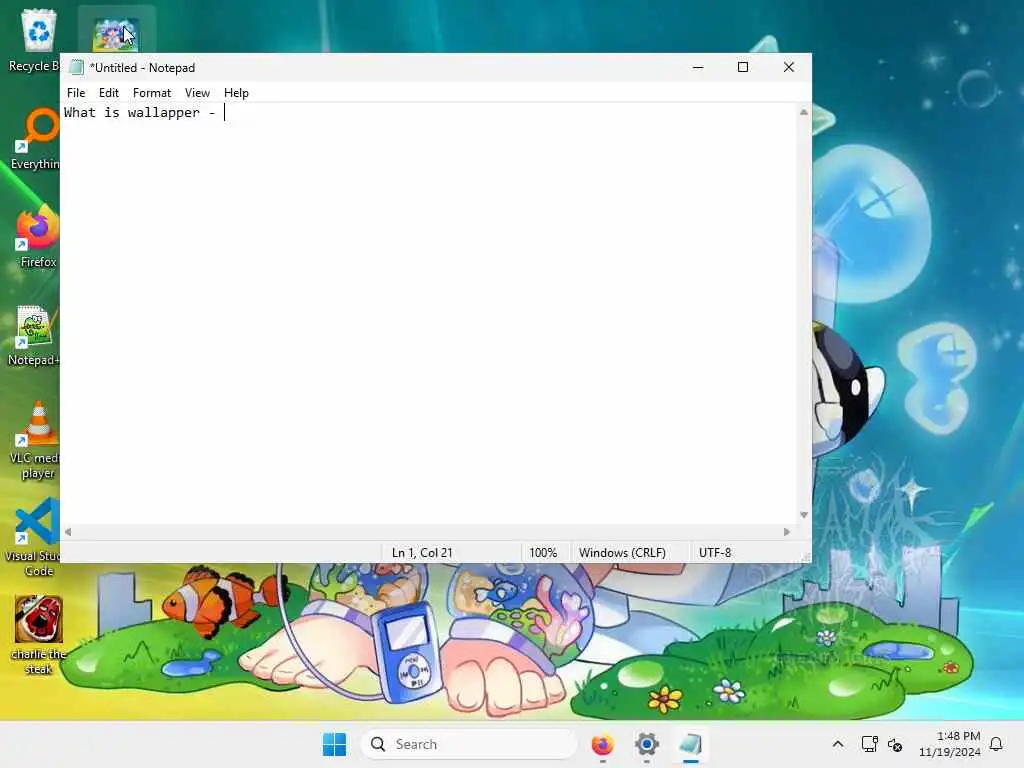
Task: Click the muted volume tray icon
Action: [895, 744]
